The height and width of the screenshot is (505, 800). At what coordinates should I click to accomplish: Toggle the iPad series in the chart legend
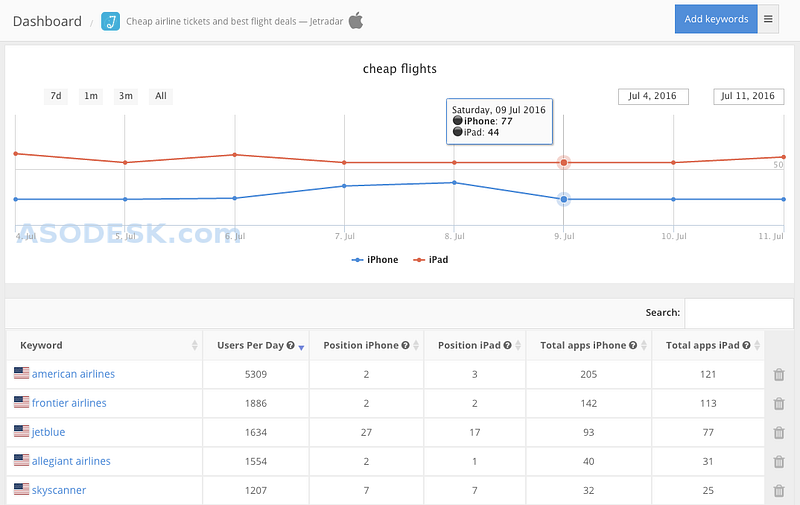431,260
